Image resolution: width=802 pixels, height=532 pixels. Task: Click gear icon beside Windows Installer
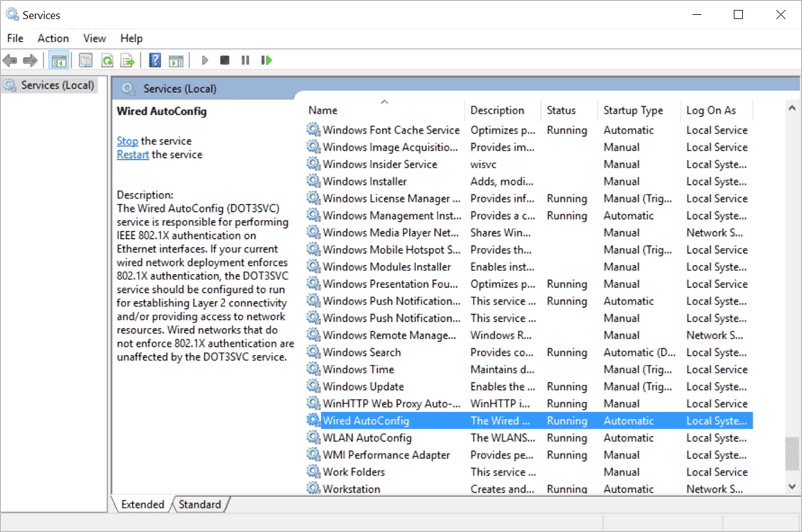click(314, 181)
